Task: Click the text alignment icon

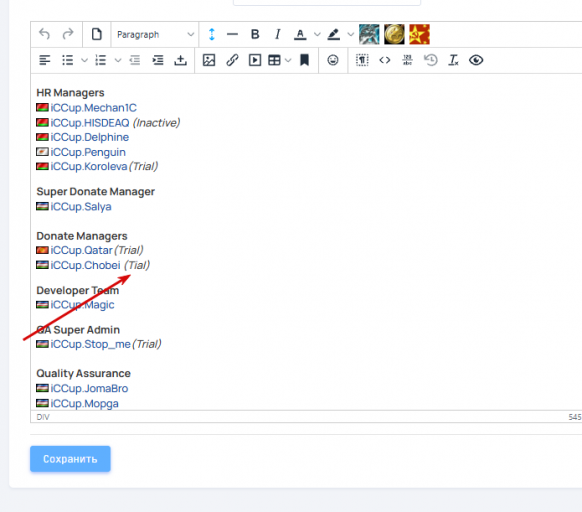Action: 45,60
